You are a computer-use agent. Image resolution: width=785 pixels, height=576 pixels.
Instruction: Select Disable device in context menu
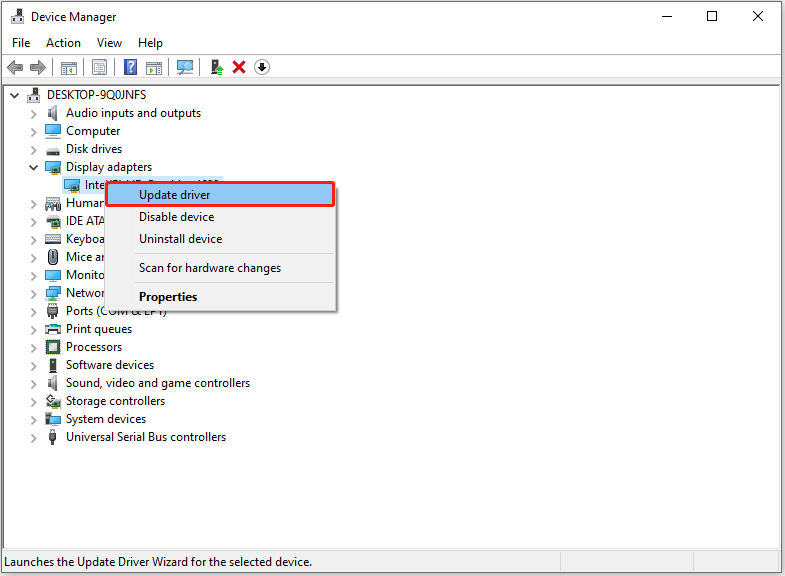tap(176, 217)
